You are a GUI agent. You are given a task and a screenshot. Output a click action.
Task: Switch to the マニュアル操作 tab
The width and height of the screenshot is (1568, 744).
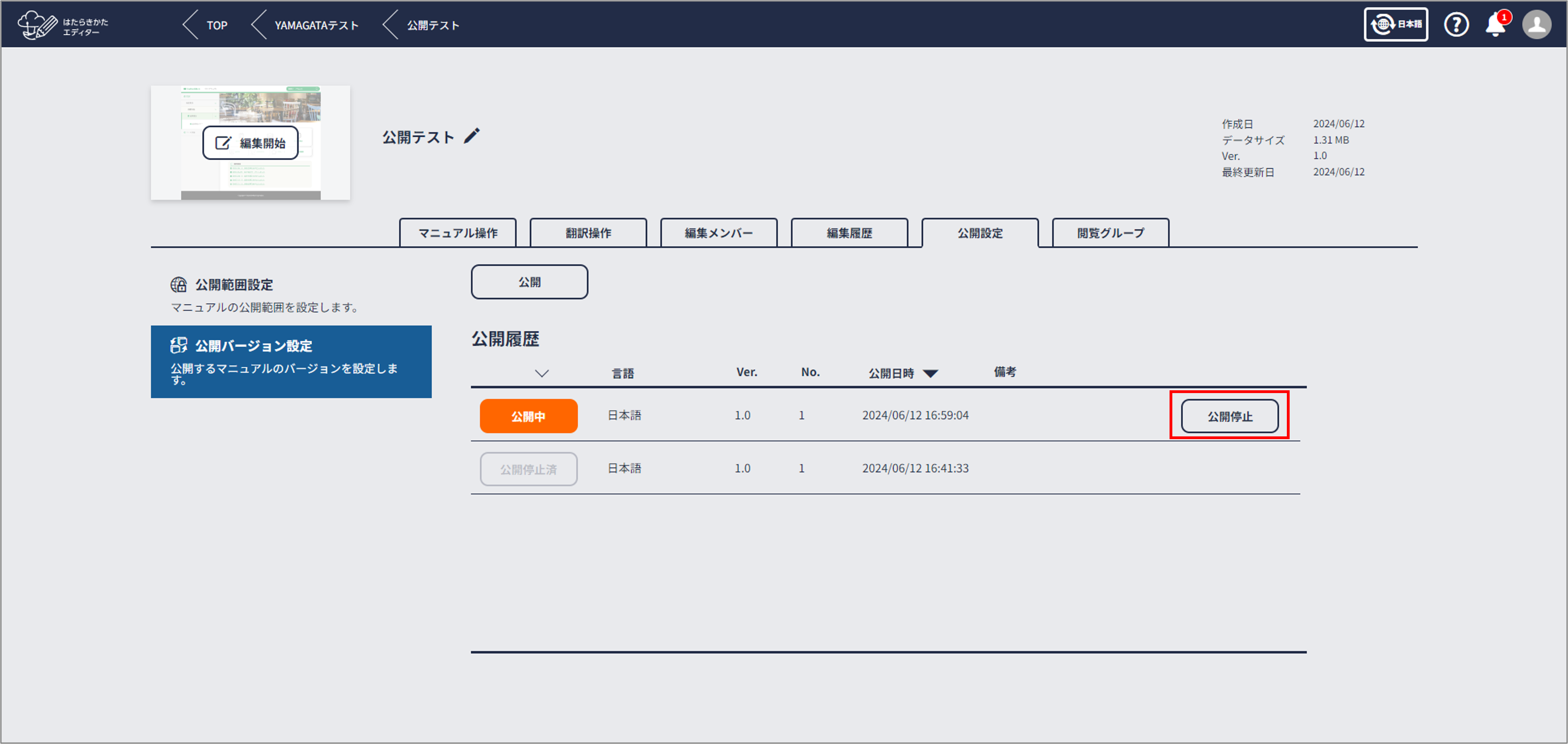coord(458,233)
